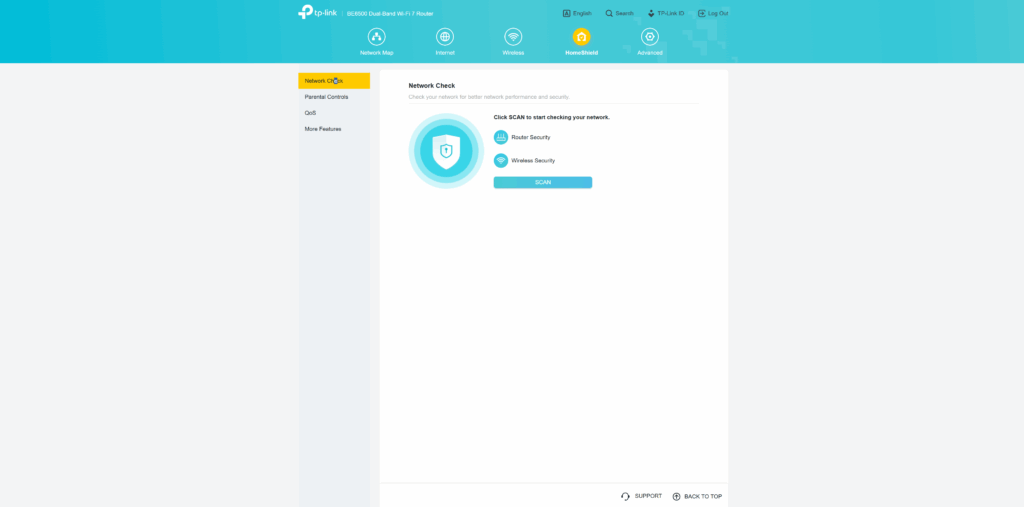Switch to the Internet tab label
The width and height of the screenshot is (1024, 507).
(x=445, y=52)
